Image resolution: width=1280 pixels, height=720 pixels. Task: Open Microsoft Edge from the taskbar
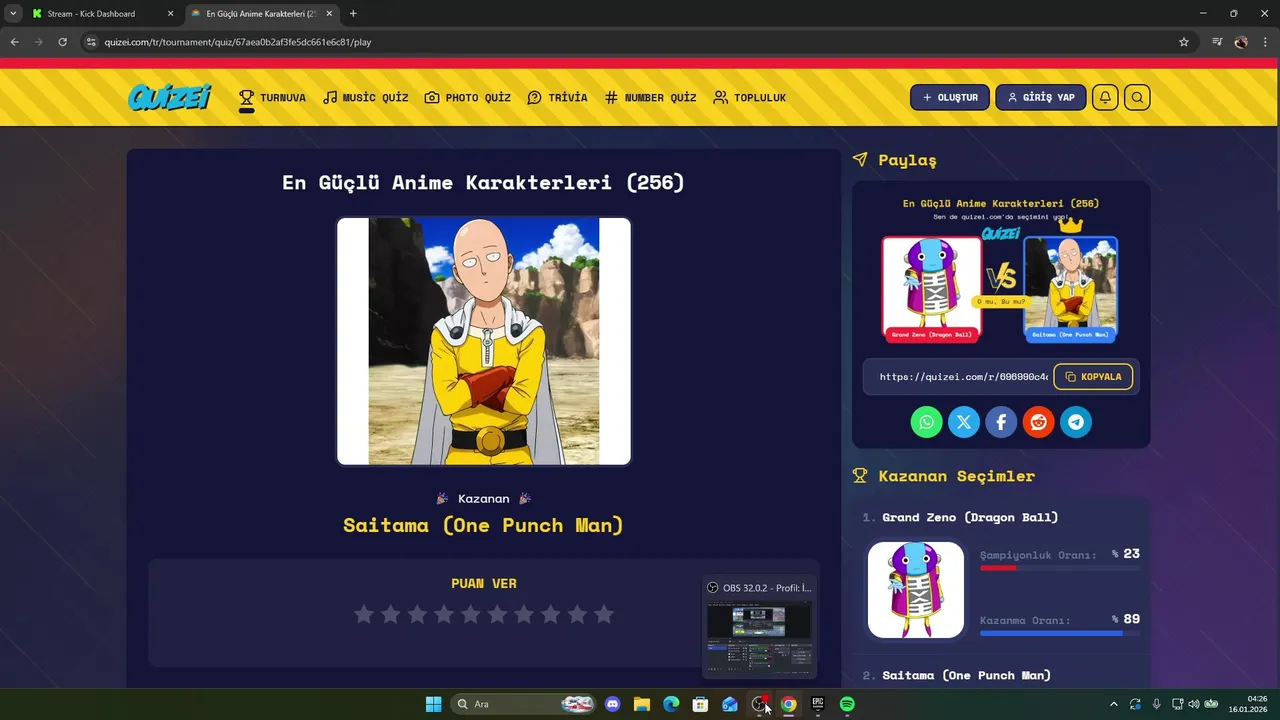(x=671, y=704)
